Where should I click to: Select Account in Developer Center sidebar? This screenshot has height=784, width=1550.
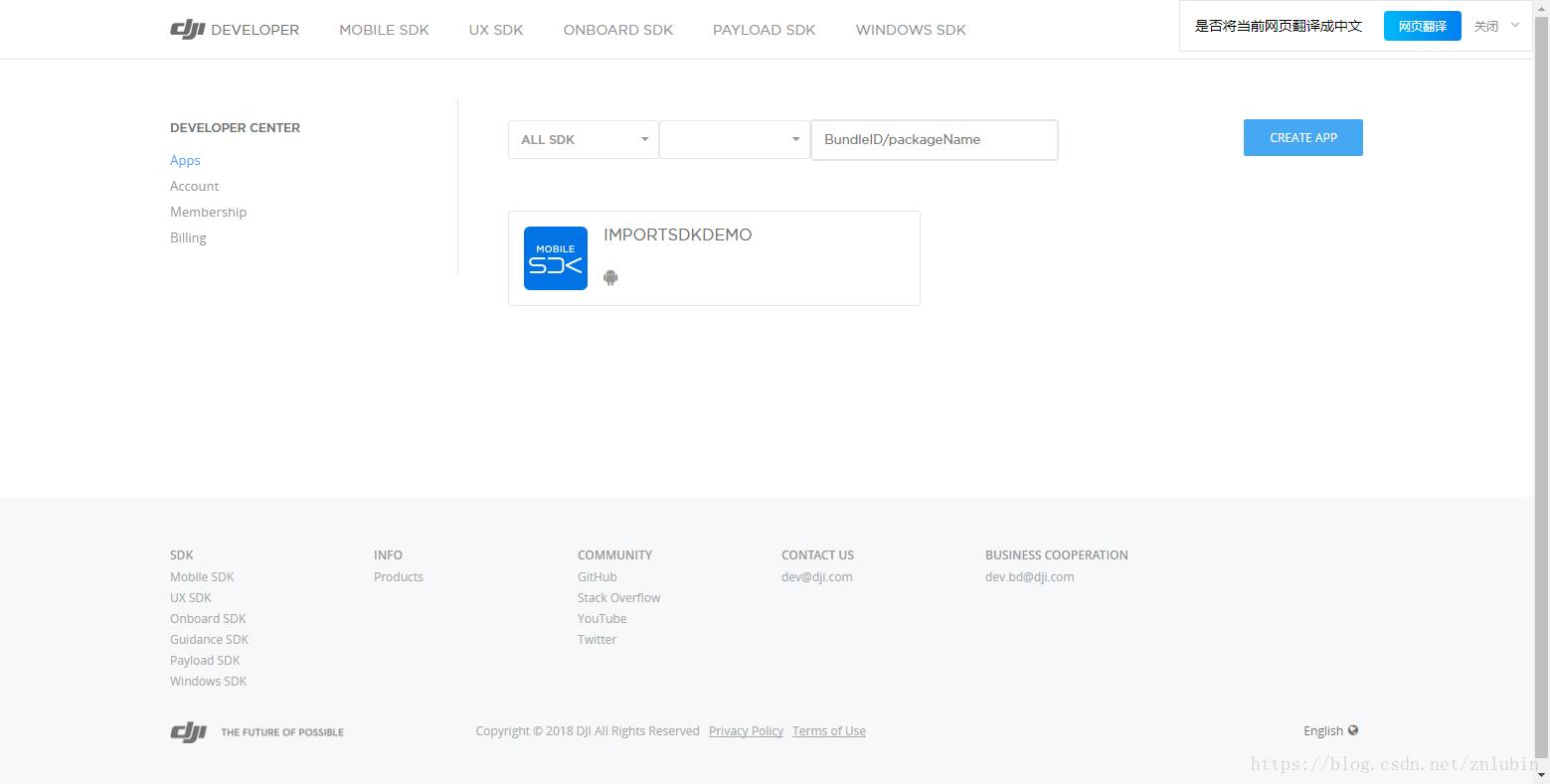pyautogui.click(x=195, y=186)
